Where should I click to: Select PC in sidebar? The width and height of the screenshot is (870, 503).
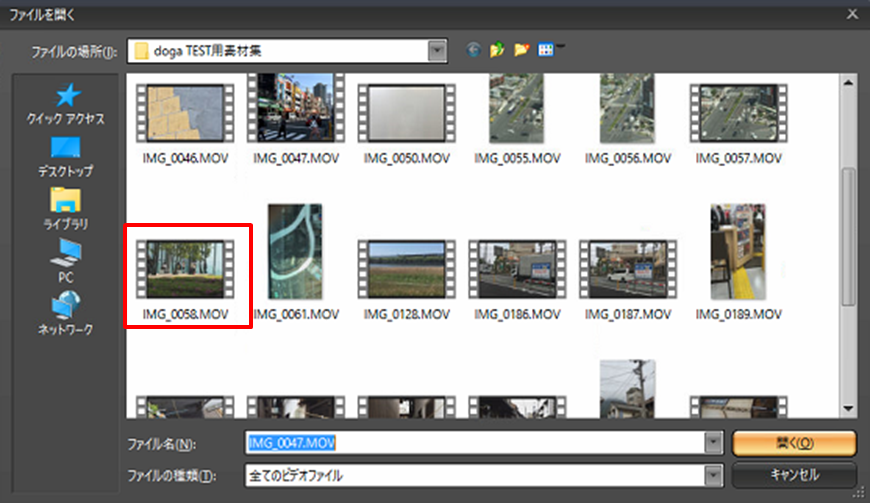pyautogui.click(x=66, y=260)
